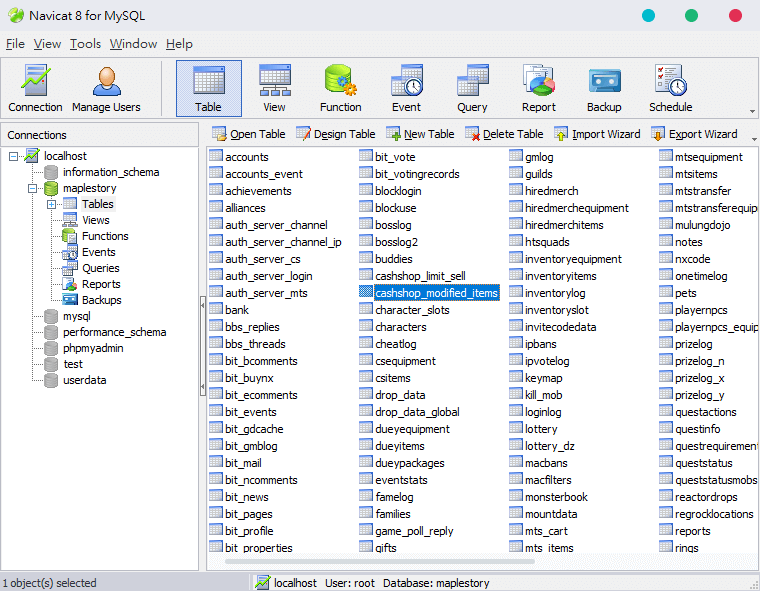Select the nxcode table
The image size is (760, 591).
click(x=692, y=259)
